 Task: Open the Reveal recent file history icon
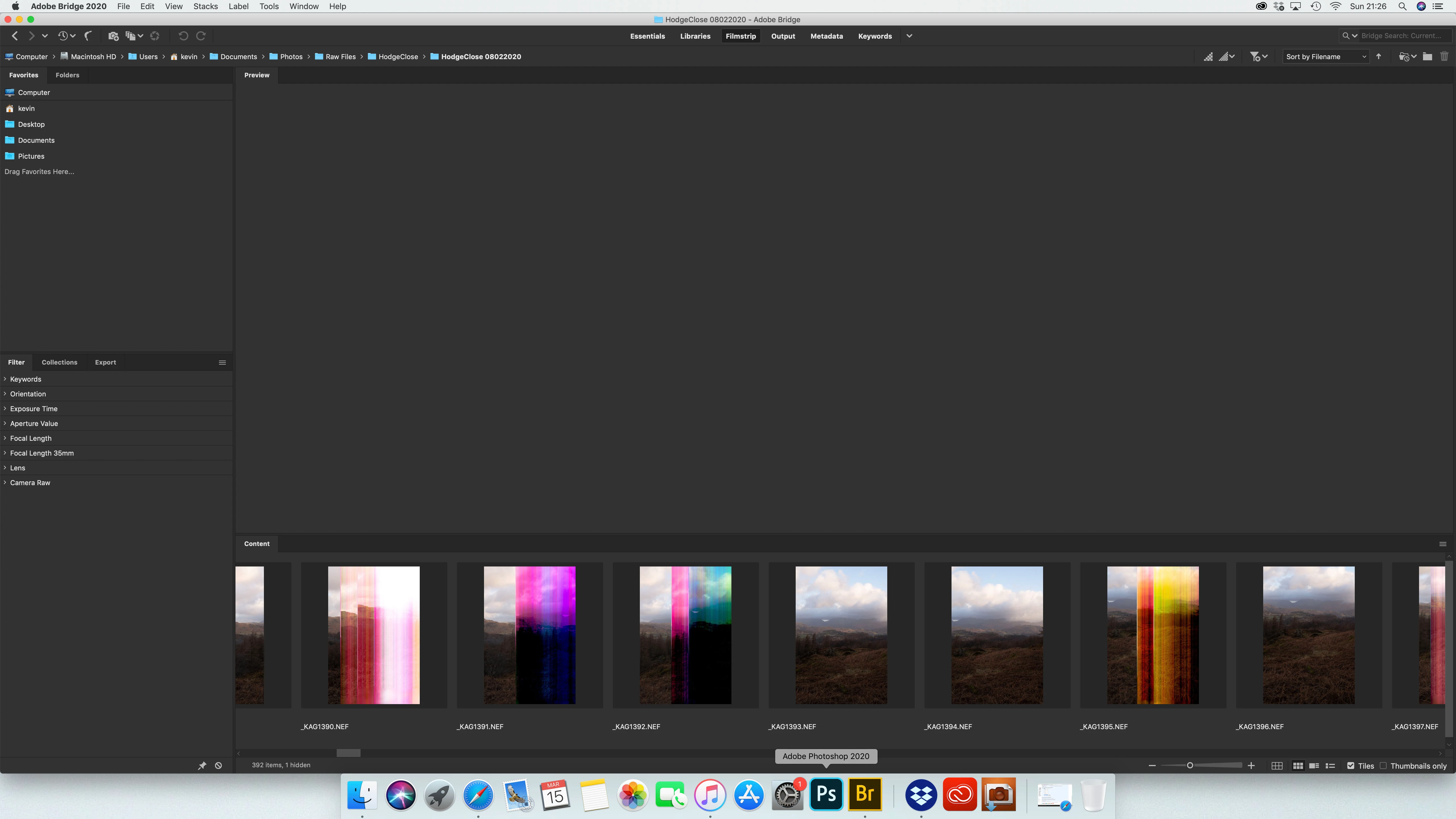(63, 36)
